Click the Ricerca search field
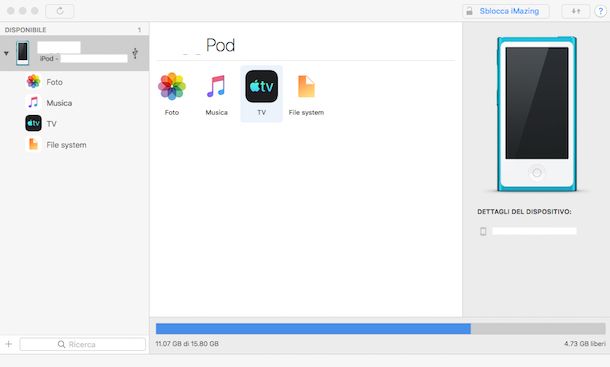610x367 pixels. click(82, 344)
